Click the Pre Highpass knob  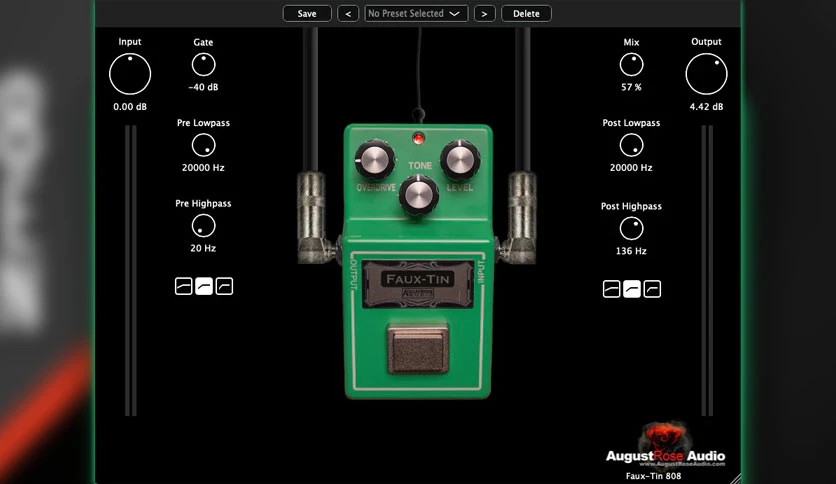[203, 225]
